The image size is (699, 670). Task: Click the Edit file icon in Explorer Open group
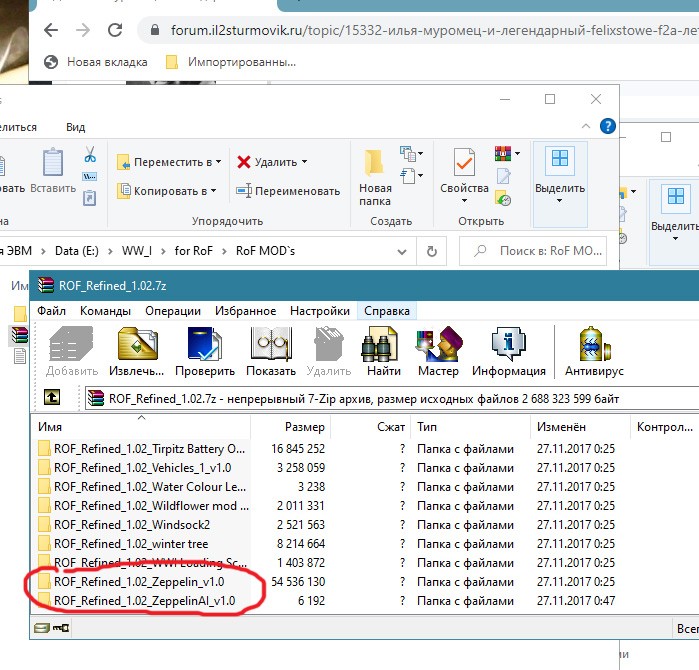coord(503,176)
